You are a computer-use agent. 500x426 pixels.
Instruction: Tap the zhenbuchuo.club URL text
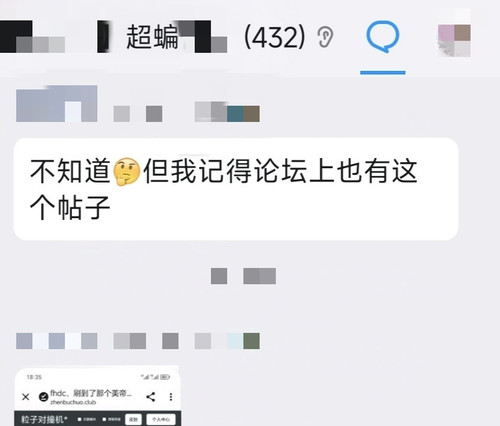click(x=73, y=402)
